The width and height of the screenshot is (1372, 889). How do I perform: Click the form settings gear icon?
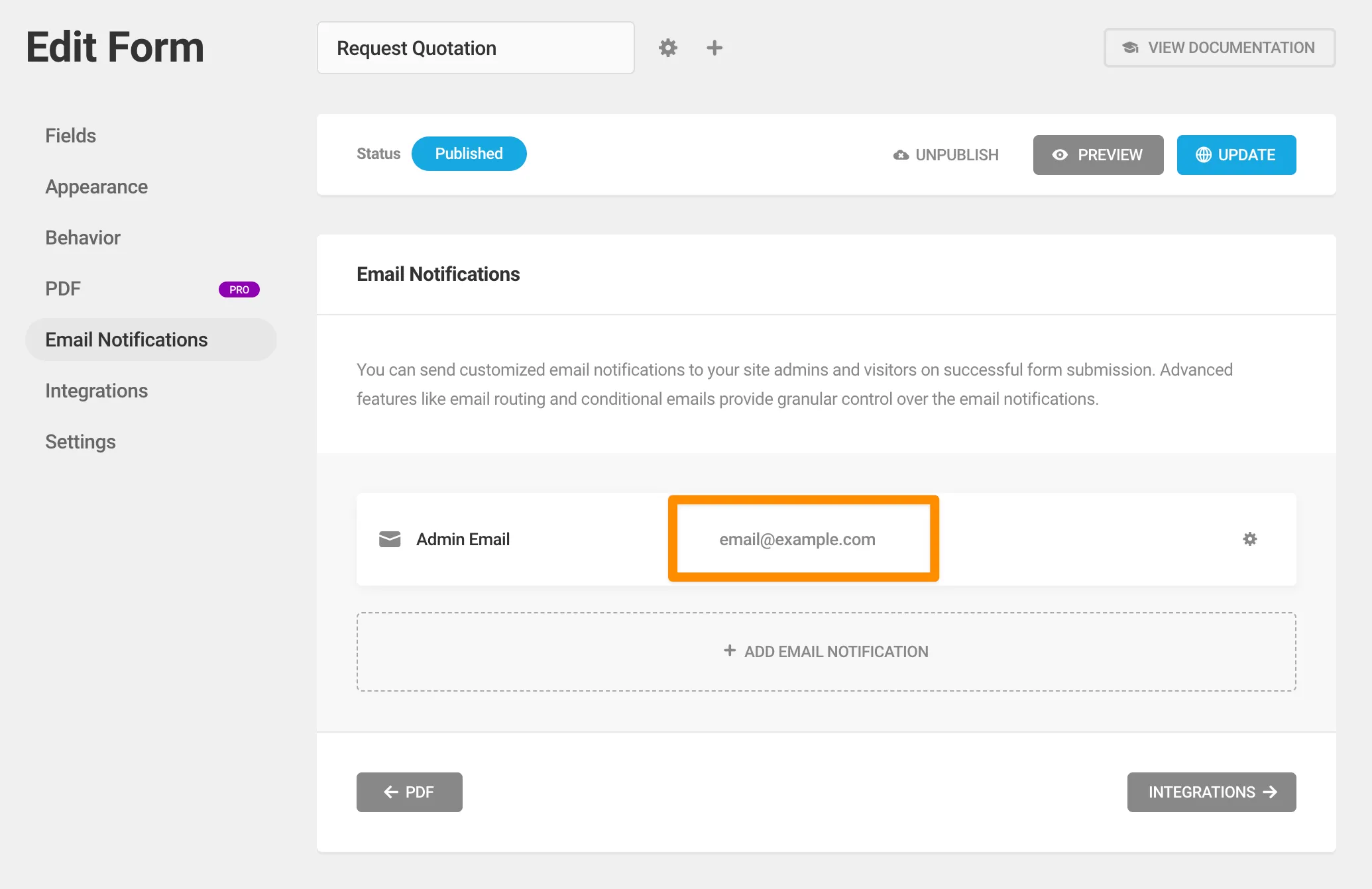pyautogui.click(x=668, y=48)
